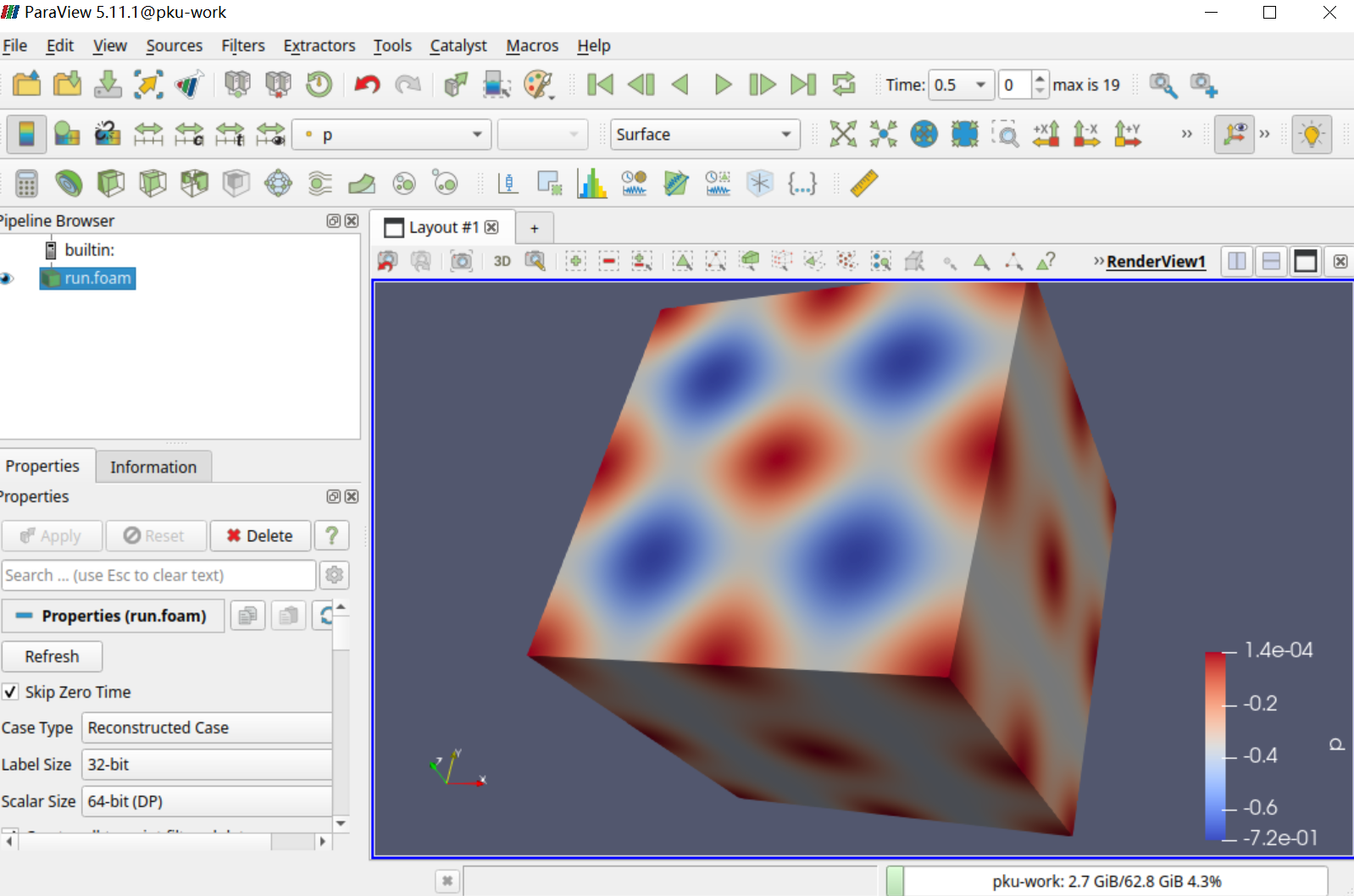Click the Find Data magnifier icon
This screenshot has height=896, width=1354.
click(1163, 85)
